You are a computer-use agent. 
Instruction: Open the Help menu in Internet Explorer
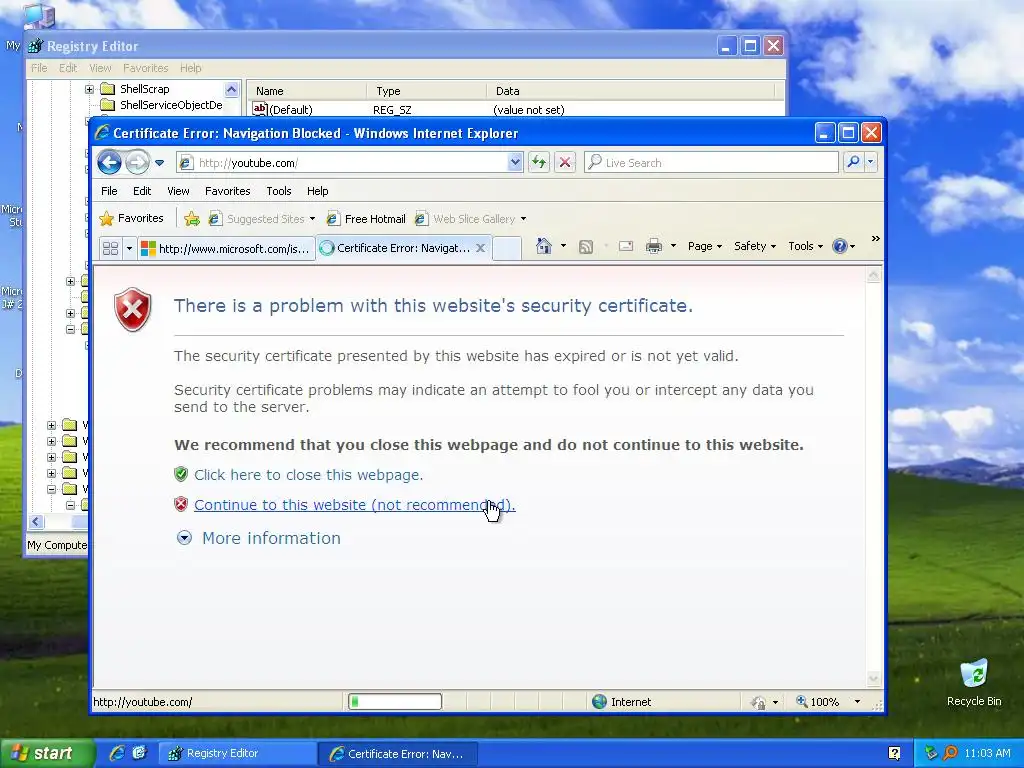click(317, 191)
